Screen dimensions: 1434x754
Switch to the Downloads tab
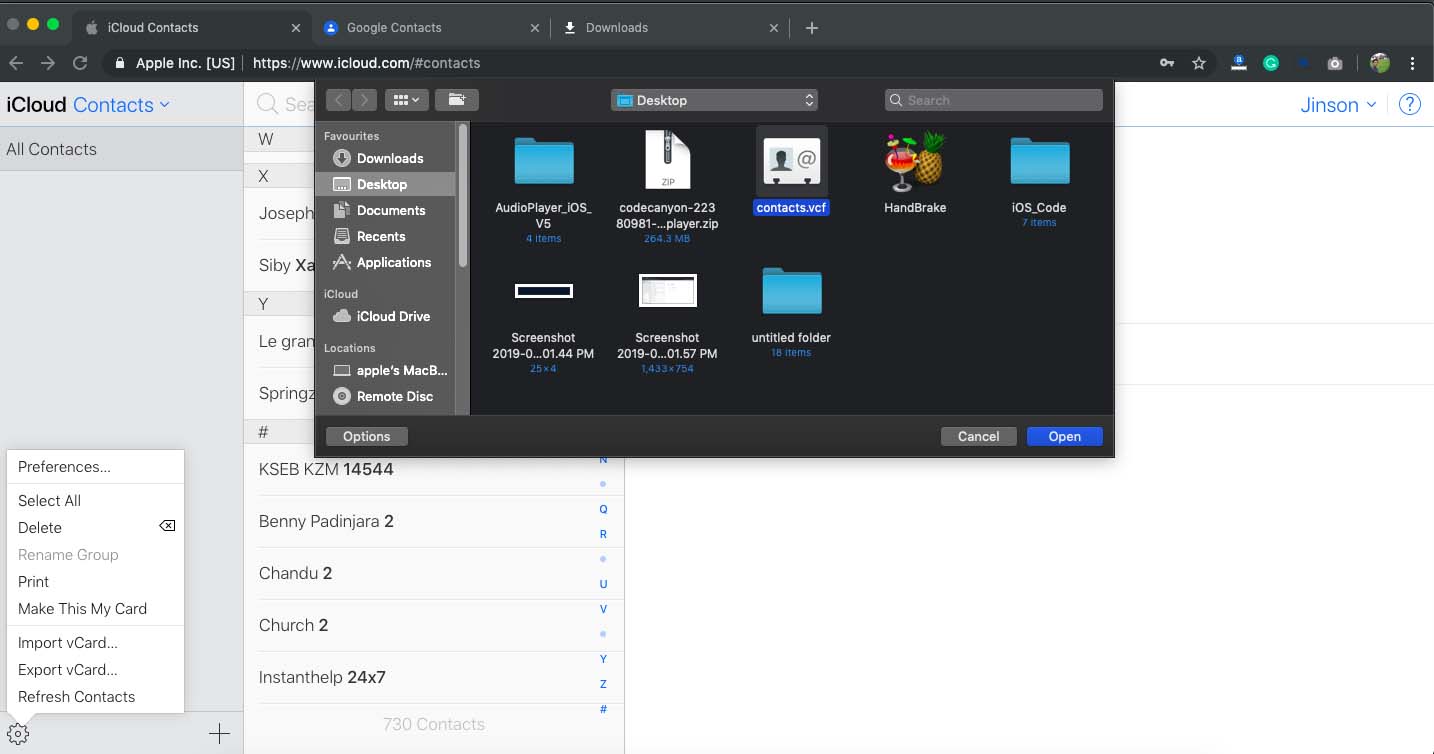pos(670,28)
